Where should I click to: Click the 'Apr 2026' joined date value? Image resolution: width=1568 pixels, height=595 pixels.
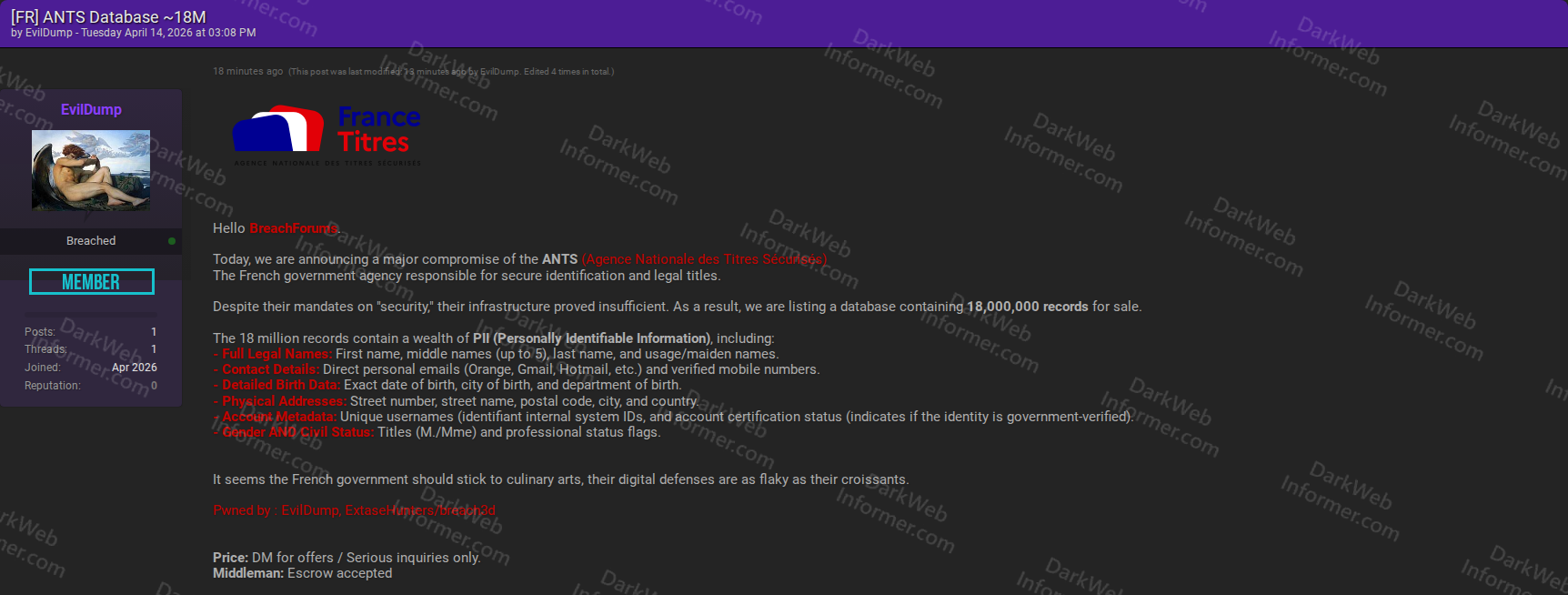pos(135,368)
